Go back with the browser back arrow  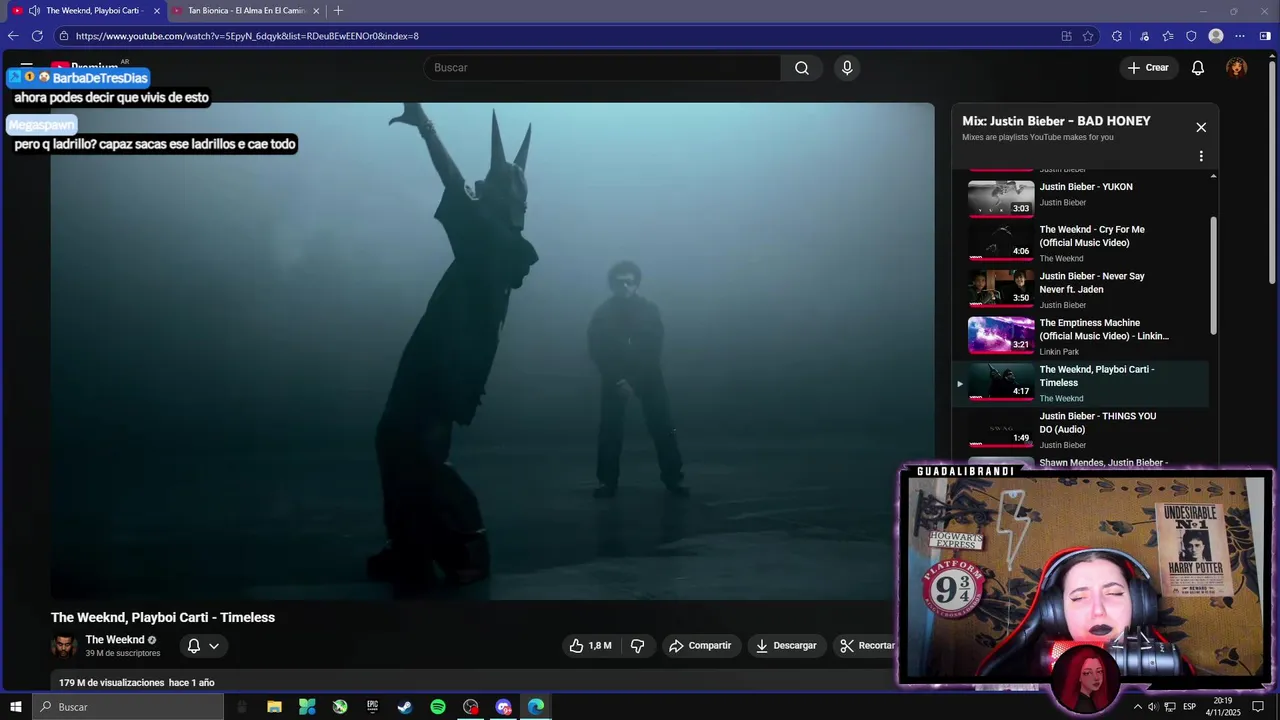[x=13, y=36]
